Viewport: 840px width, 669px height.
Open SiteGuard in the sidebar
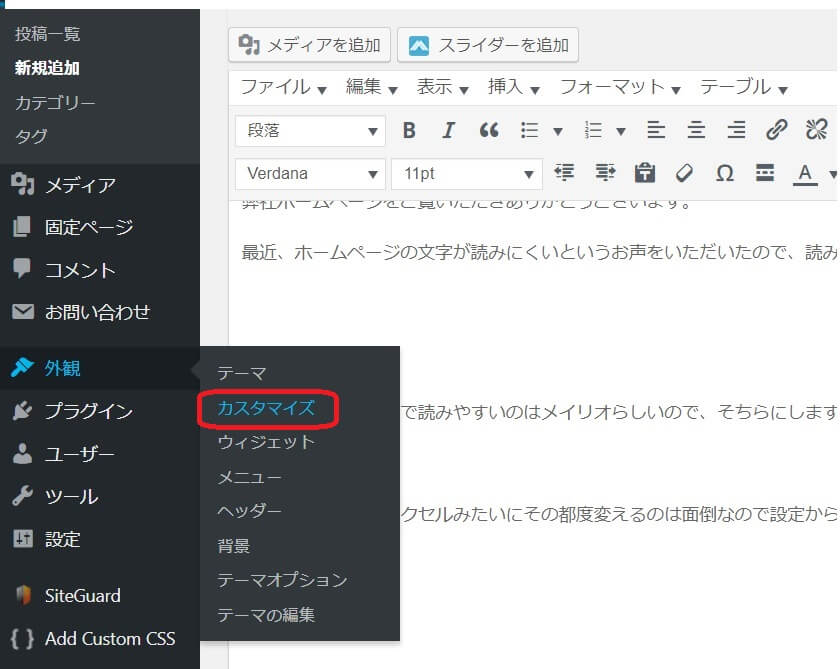point(100,596)
